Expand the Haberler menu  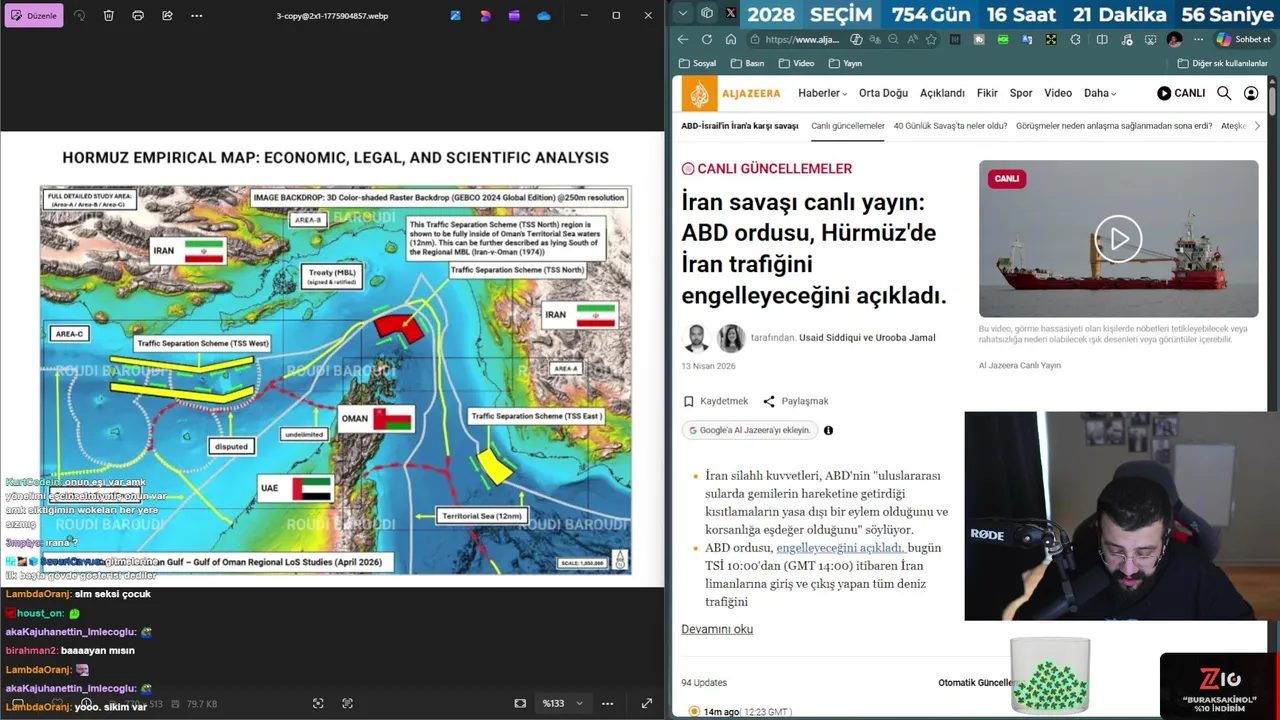(822, 93)
